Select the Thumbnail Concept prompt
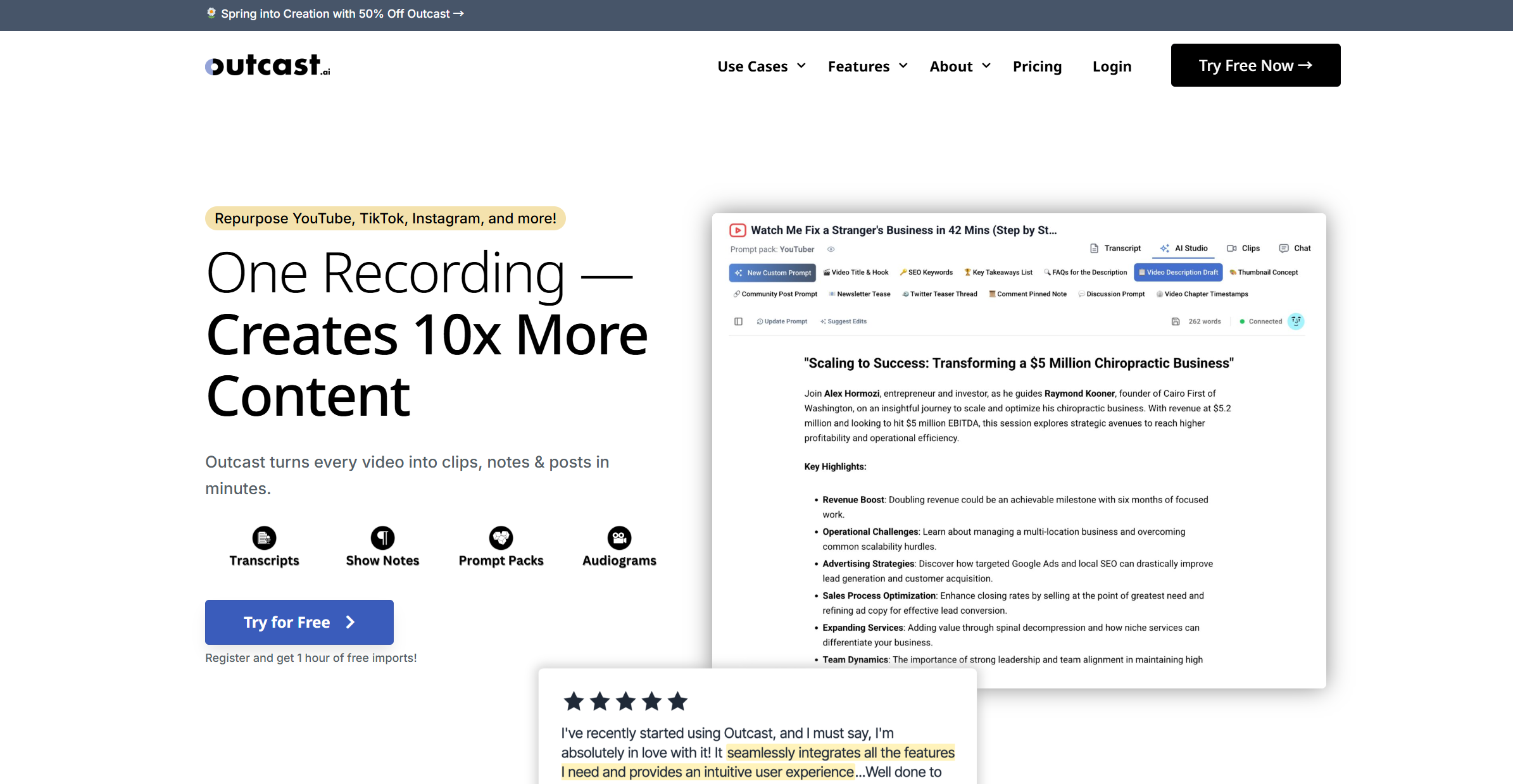 [x=1264, y=273]
